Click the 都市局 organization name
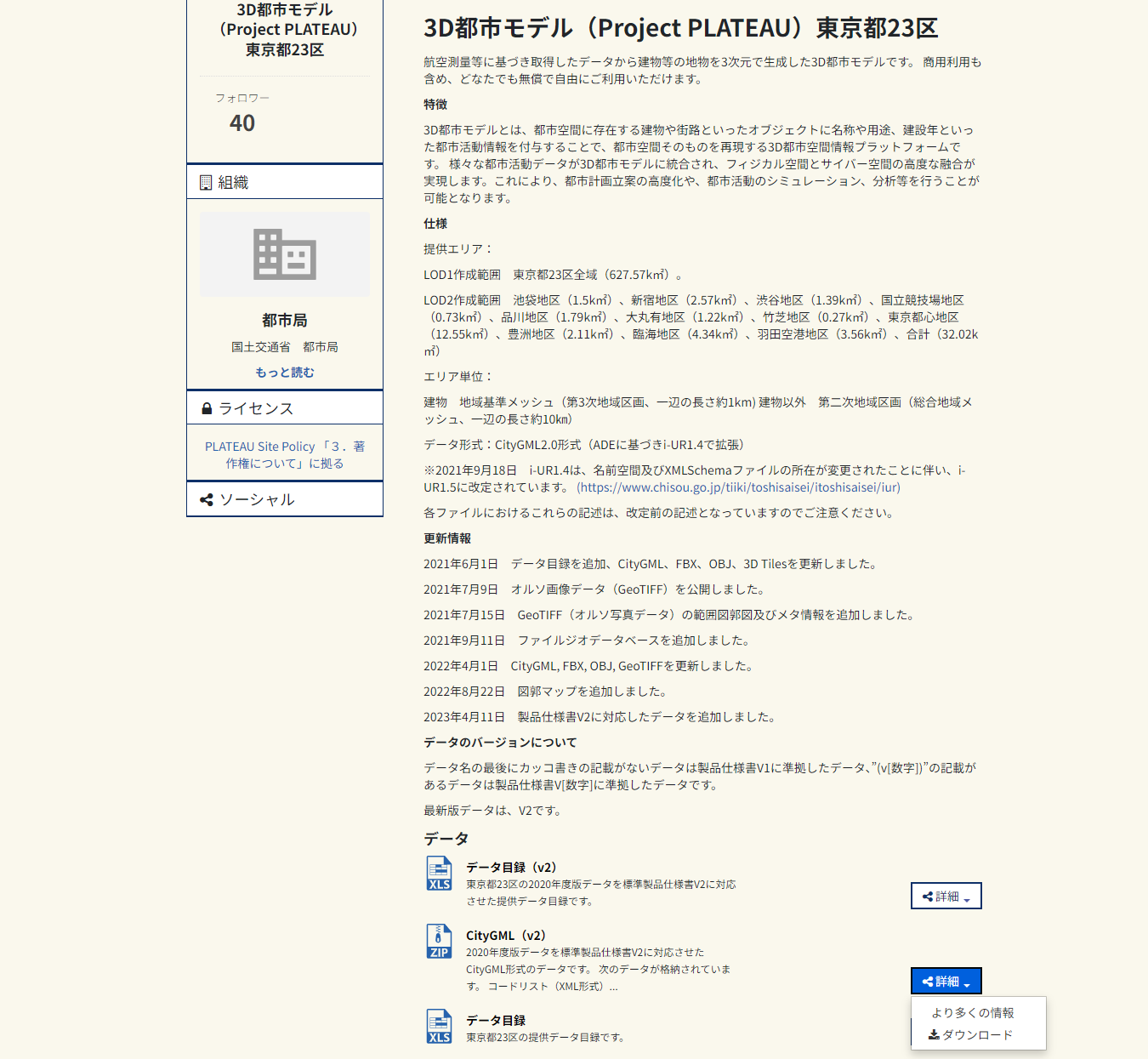The image size is (1148, 1059). 285,320
